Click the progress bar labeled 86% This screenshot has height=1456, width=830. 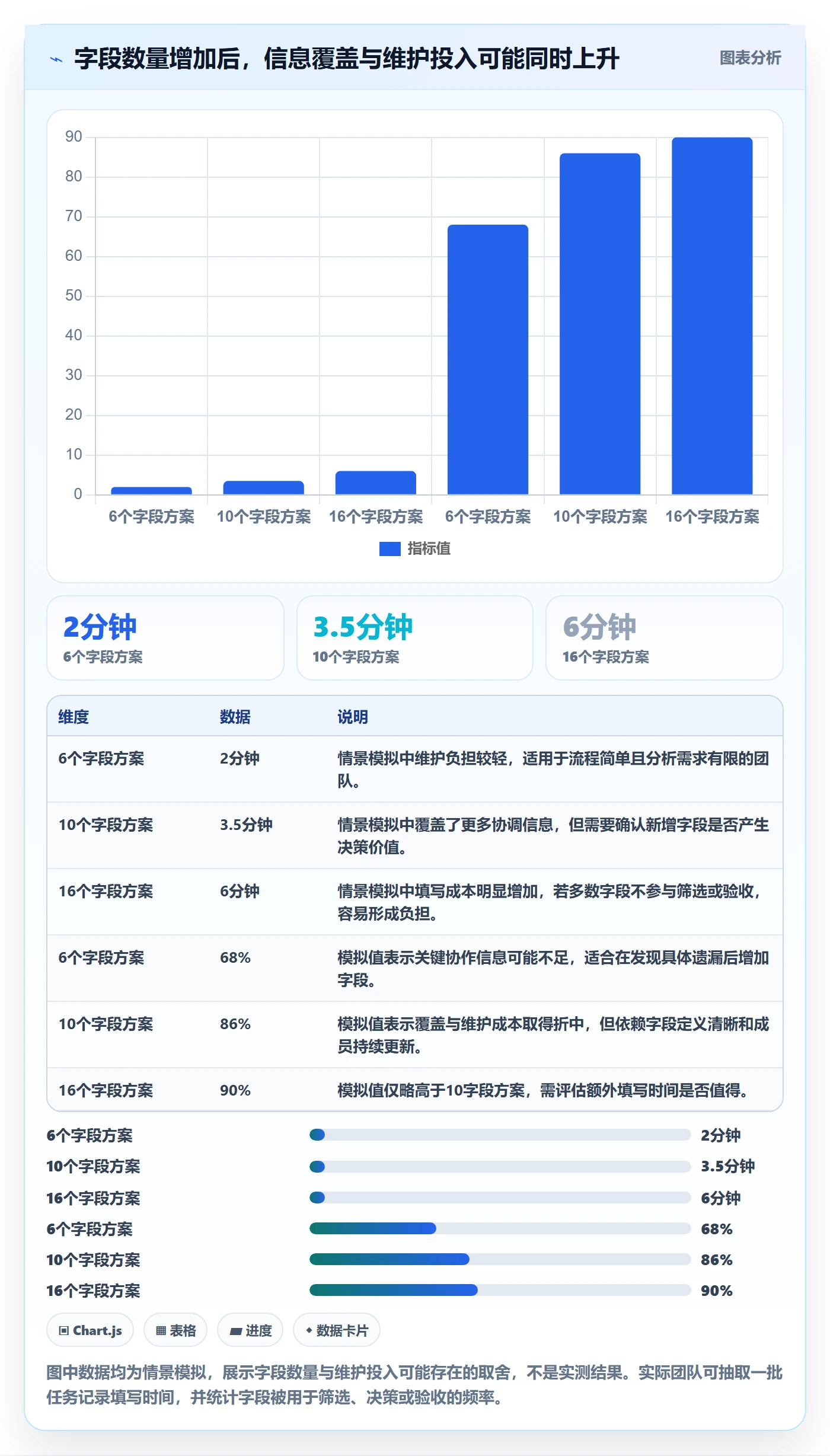(500, 1259)
